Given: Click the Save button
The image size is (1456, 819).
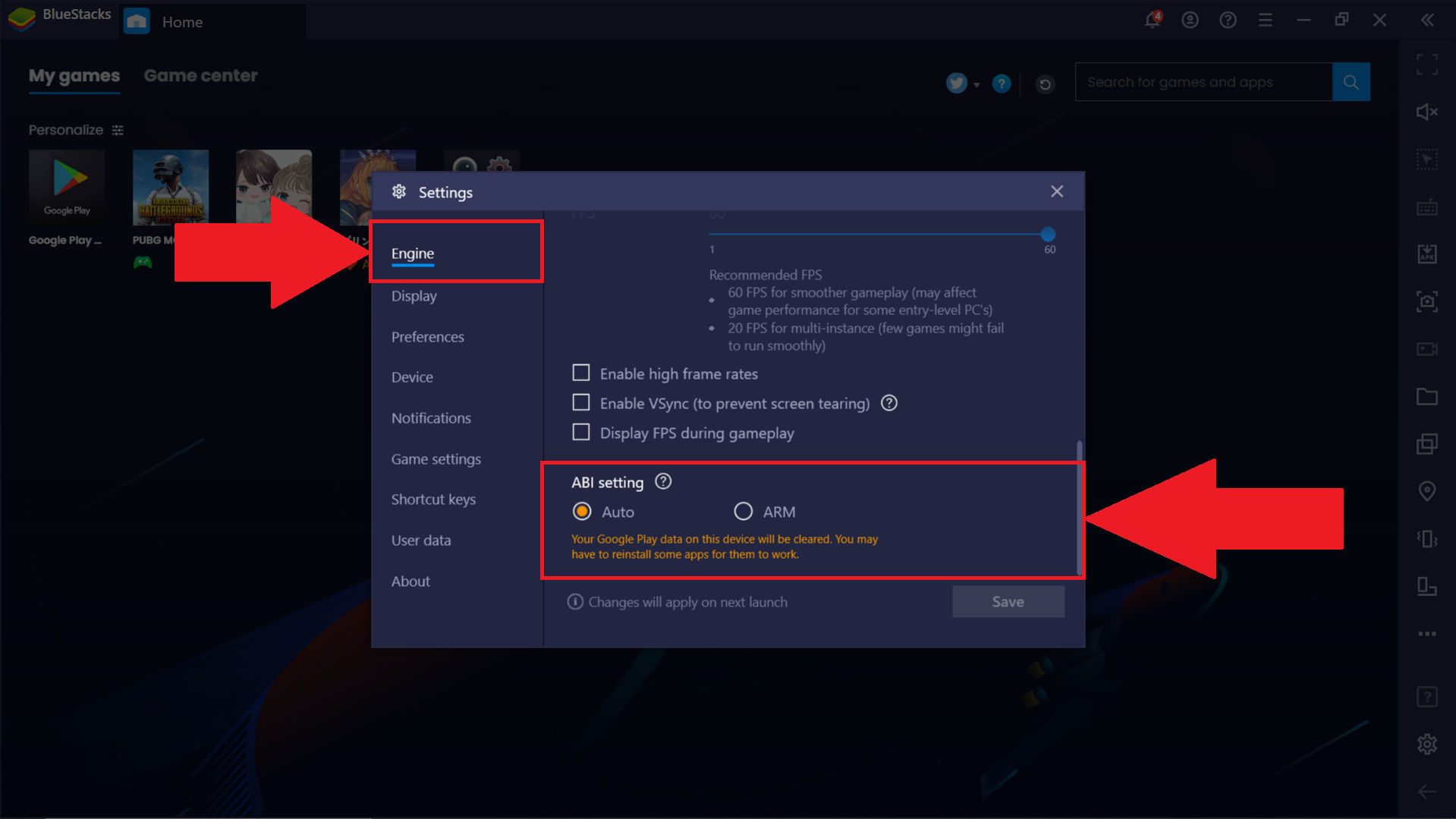Looking at the screenshot, I should coord(1008,602).
